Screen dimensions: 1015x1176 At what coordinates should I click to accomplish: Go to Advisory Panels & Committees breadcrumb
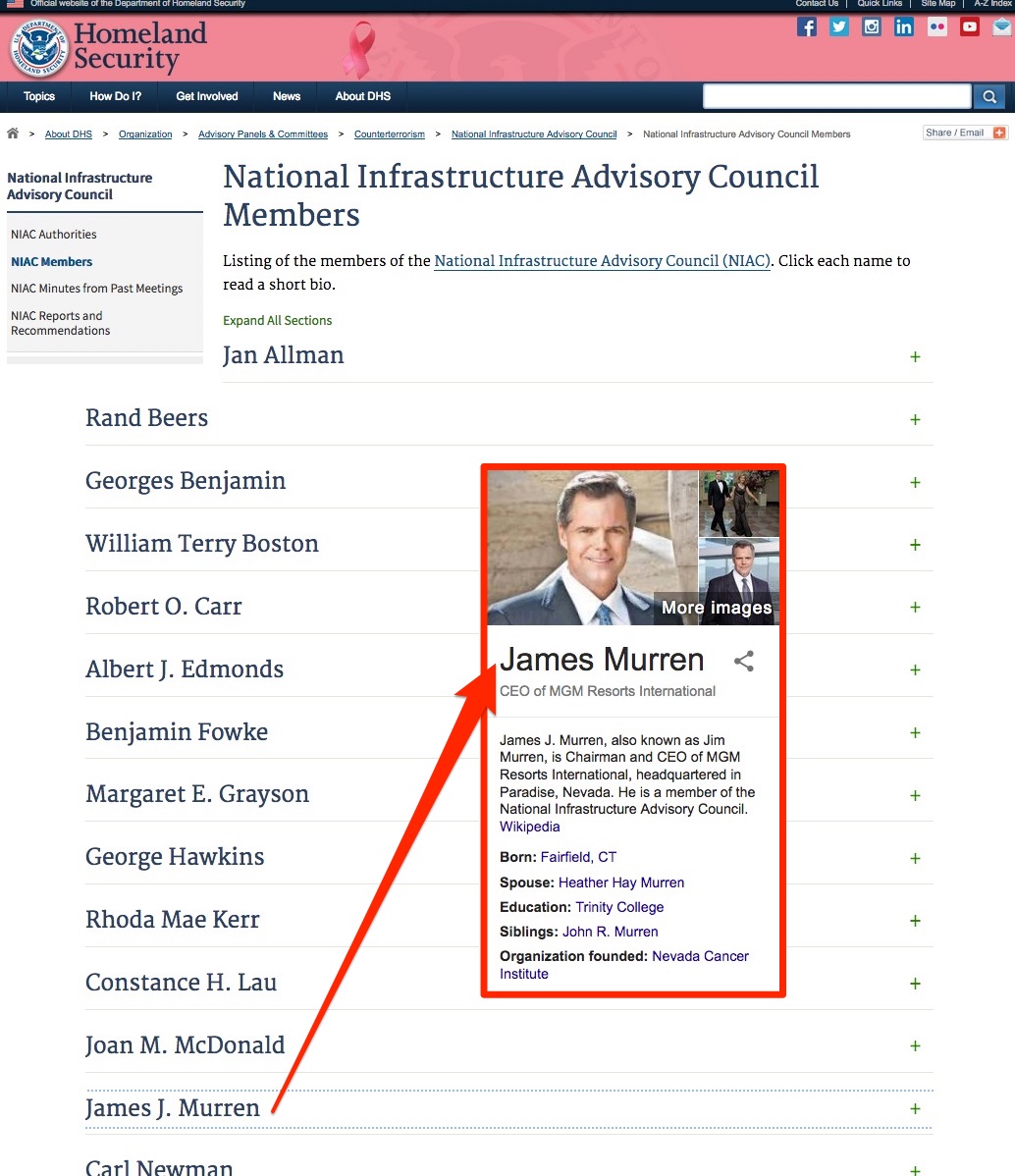[263, 134]
